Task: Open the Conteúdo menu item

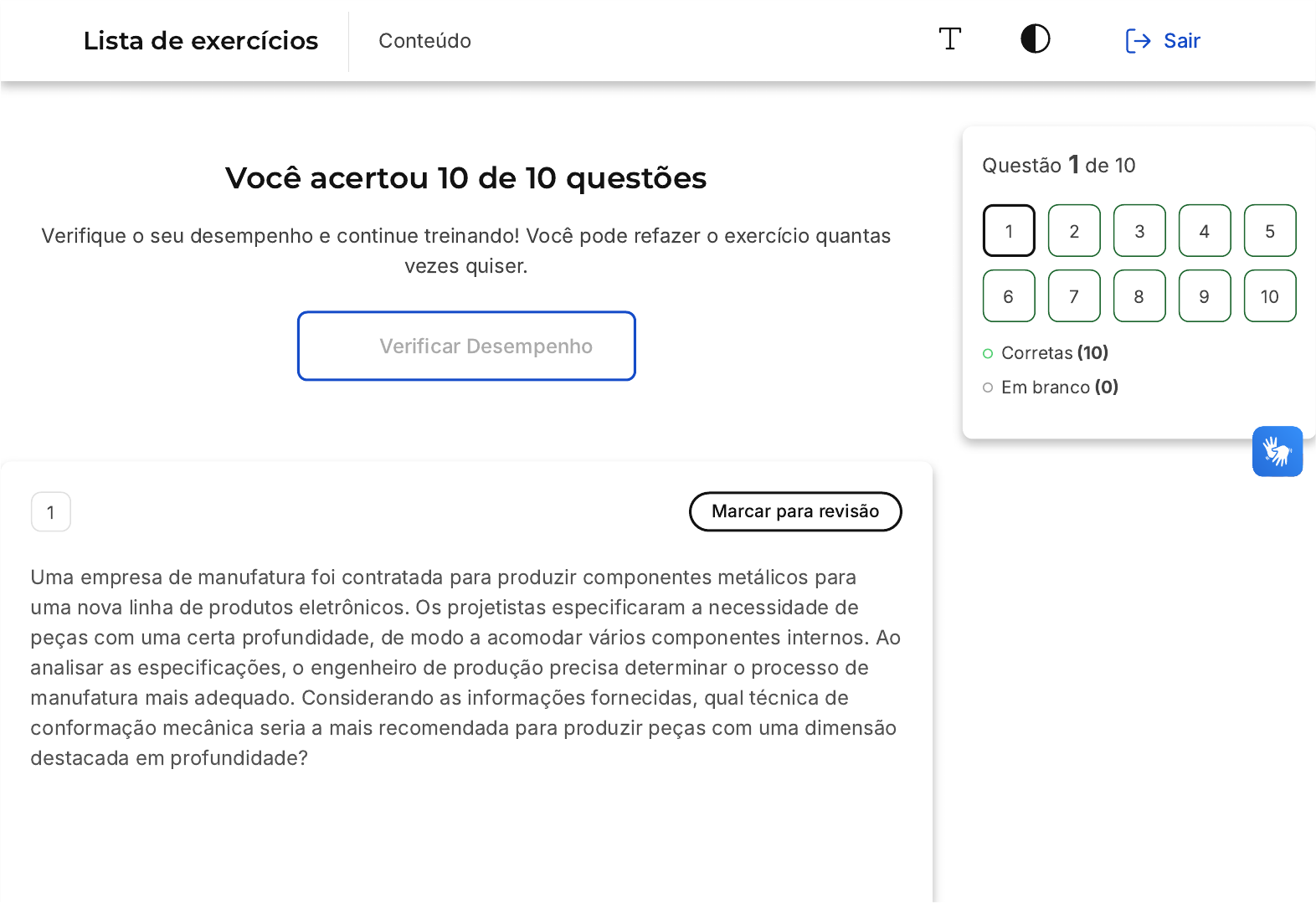Action: click(424, 41)
